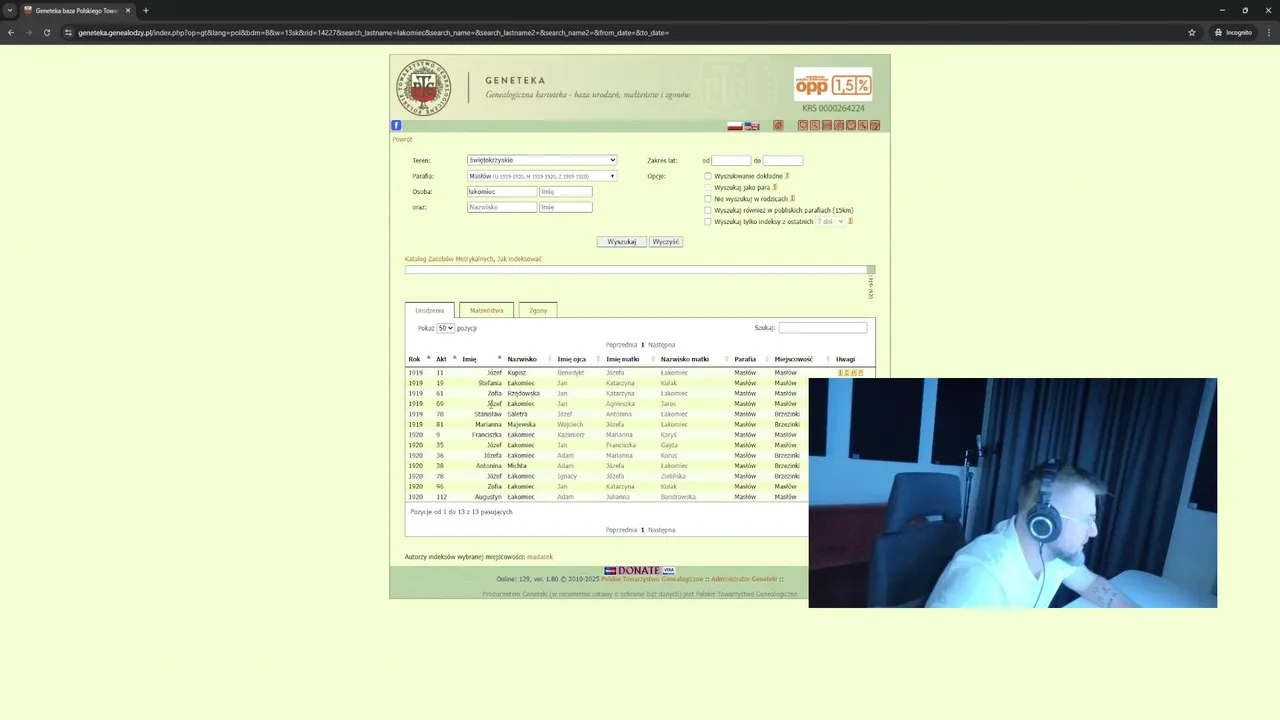Check search in nearby parishes (15km)
The height and width of the screenshot is (720, 1280).
708,210
